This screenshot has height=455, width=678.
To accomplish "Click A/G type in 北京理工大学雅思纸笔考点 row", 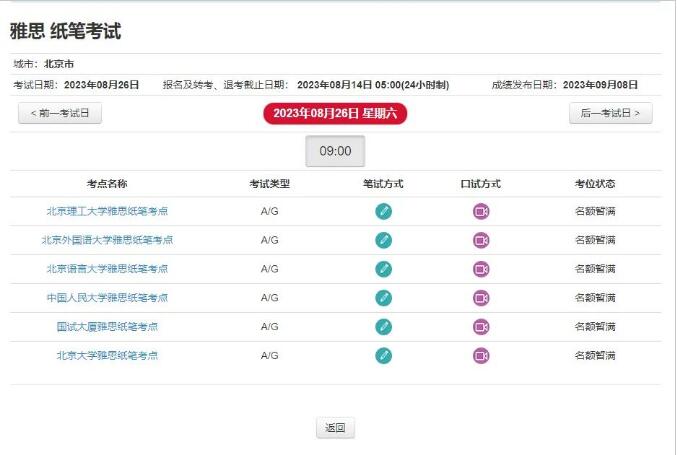I will pyautogui.click(x=270, y=211).
